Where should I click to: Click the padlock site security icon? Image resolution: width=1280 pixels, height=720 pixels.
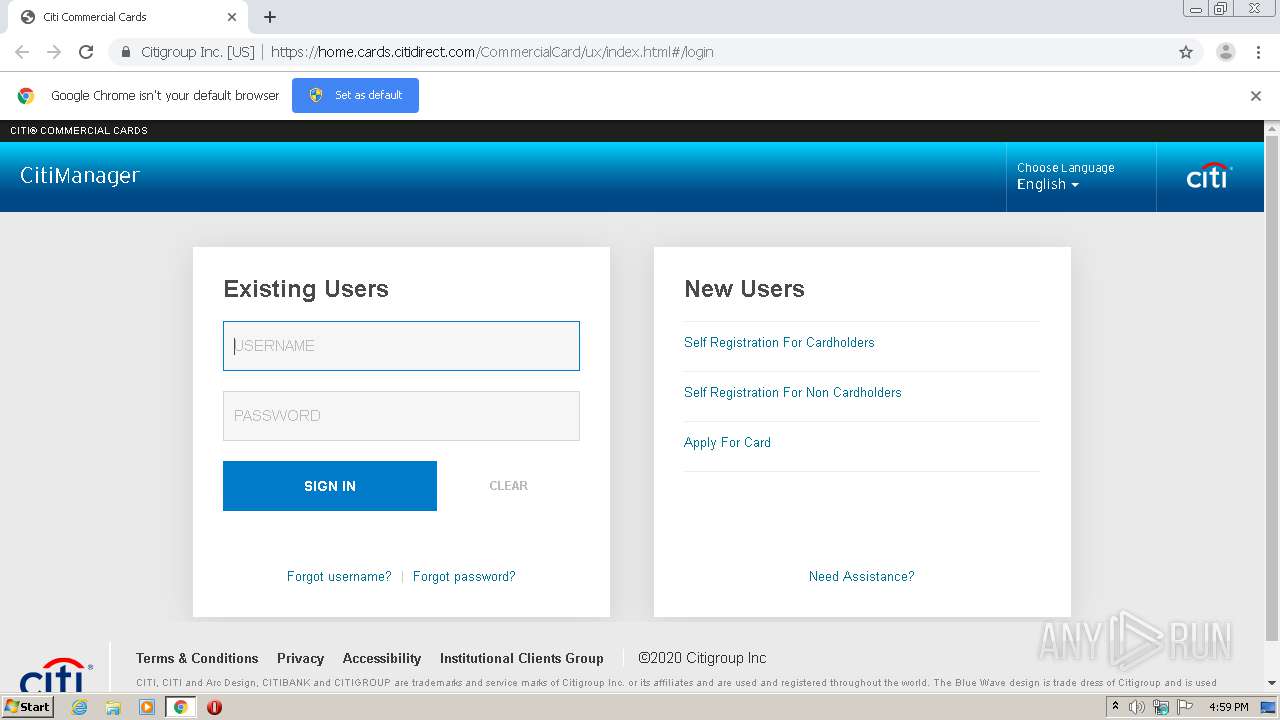pyautogui.click(x=126, y=52)
